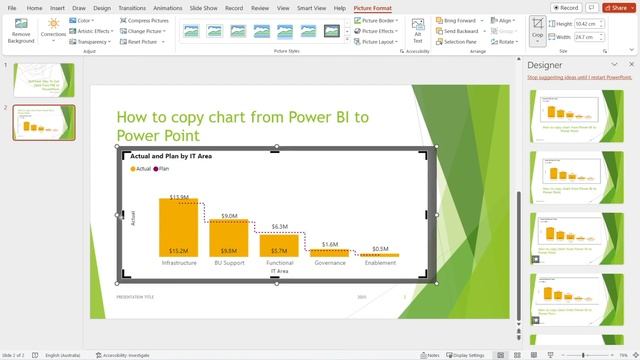Open Alt Text pane

click(x=418, y=31)
